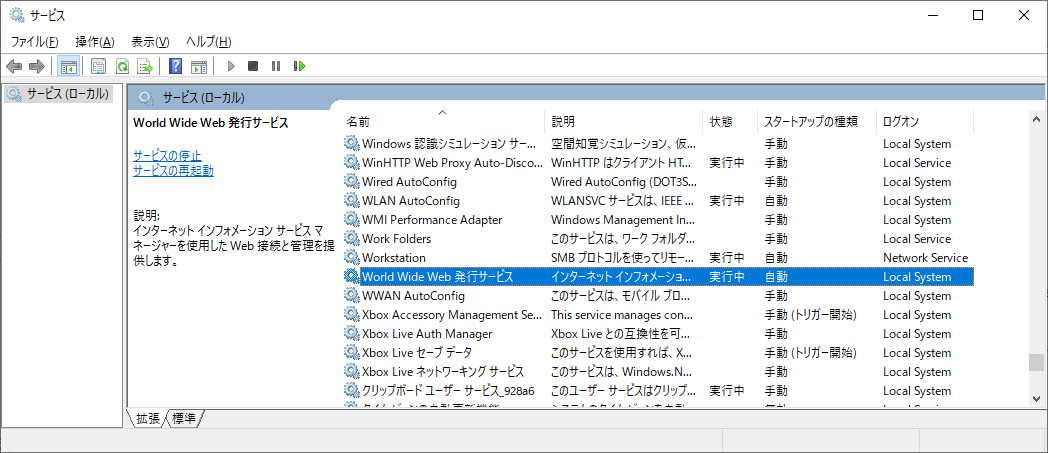Click 自動 startup type of World Wide Web row
Image resolution: width=1048 pixels, height=453 pixels.
(776, 277)
